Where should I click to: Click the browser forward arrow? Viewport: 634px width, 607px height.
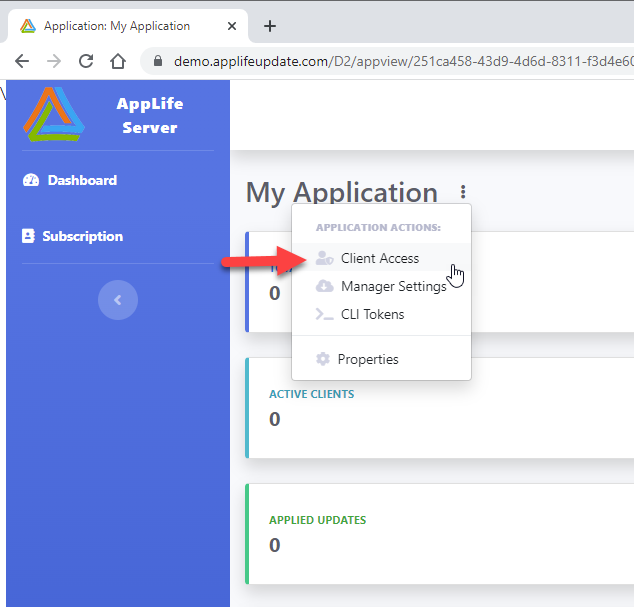(x=54, y=61)
